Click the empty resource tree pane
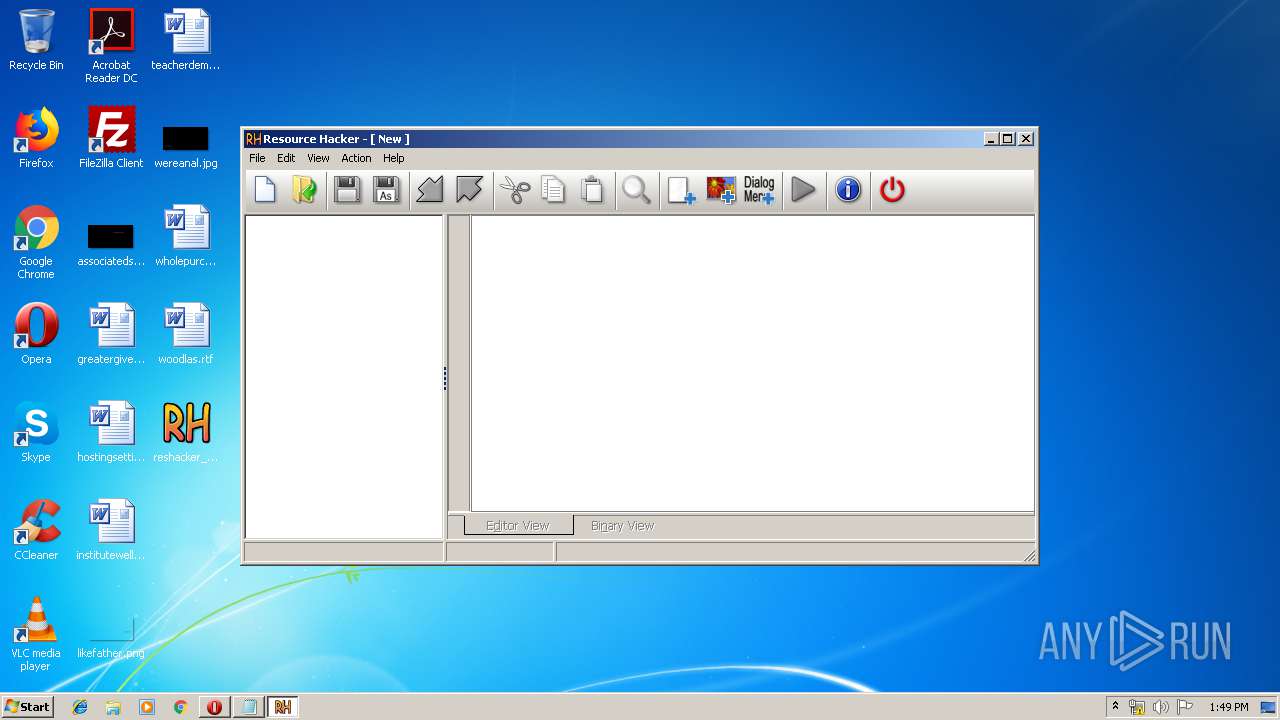1280x720 pixels. 344,377
